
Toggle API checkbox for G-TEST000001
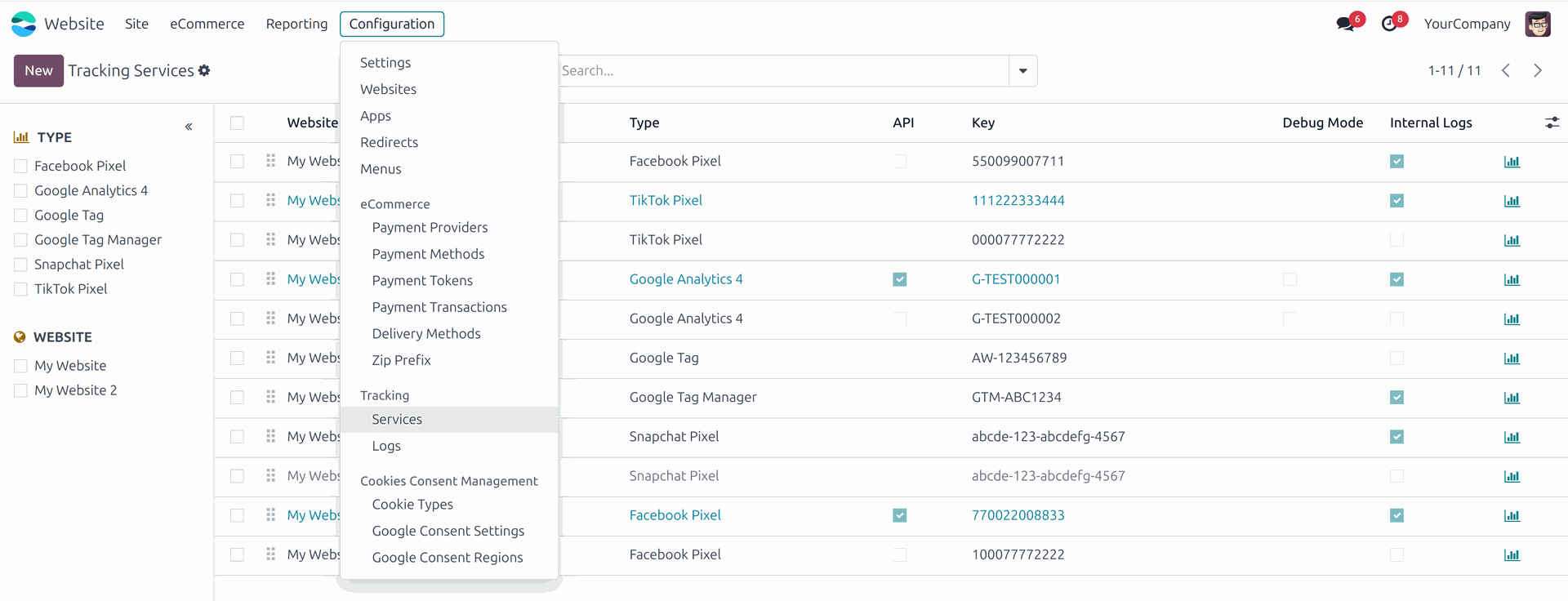(899, 279)
